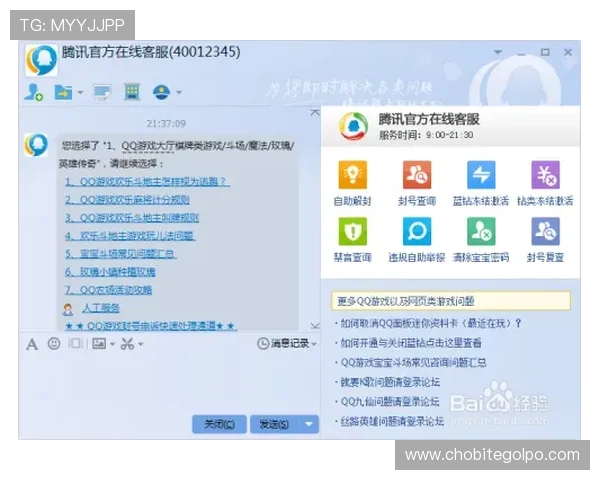Viewport: 600px width, 480px height.
Task: Click the green application grid icon
Action: click(x=132, y=92)
